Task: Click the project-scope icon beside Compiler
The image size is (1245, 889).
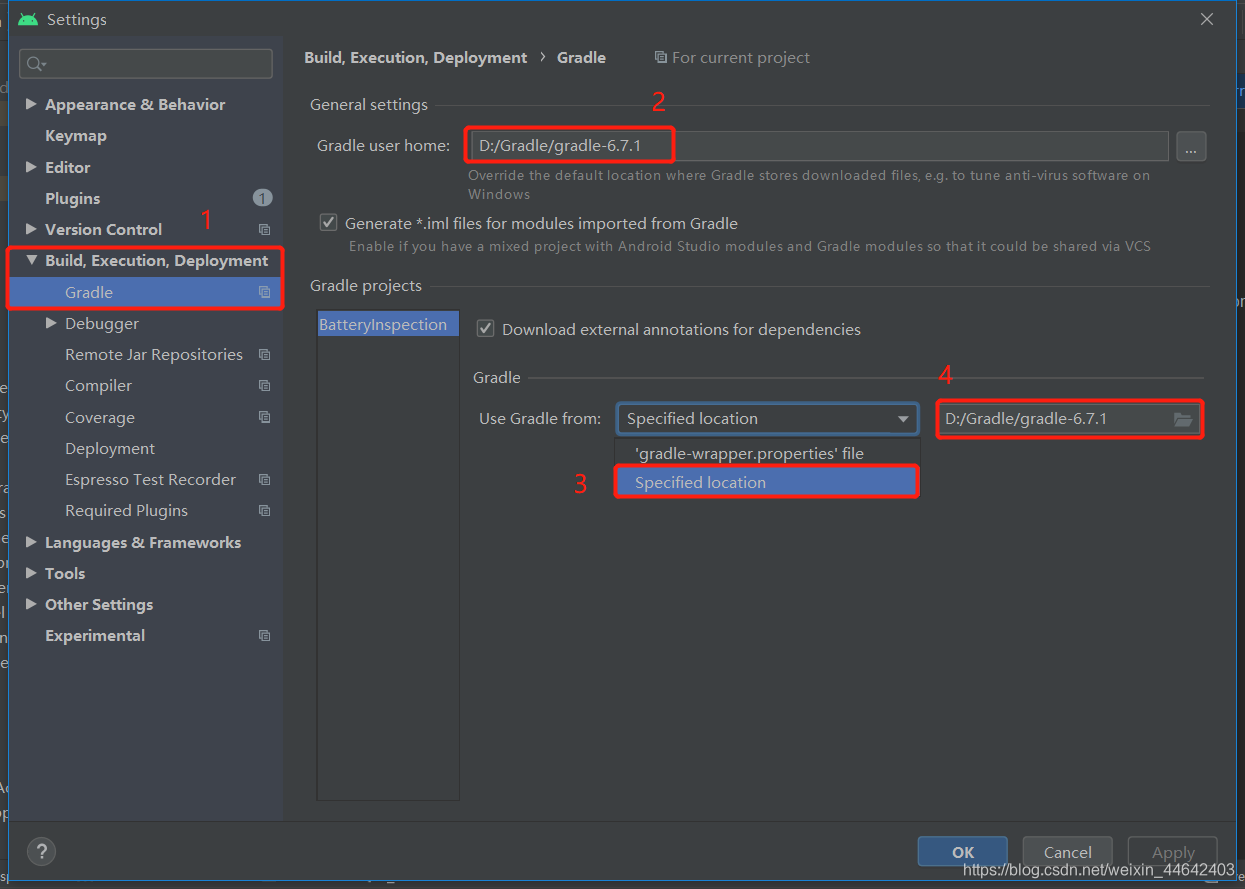Action: click(x=264, y=385)
